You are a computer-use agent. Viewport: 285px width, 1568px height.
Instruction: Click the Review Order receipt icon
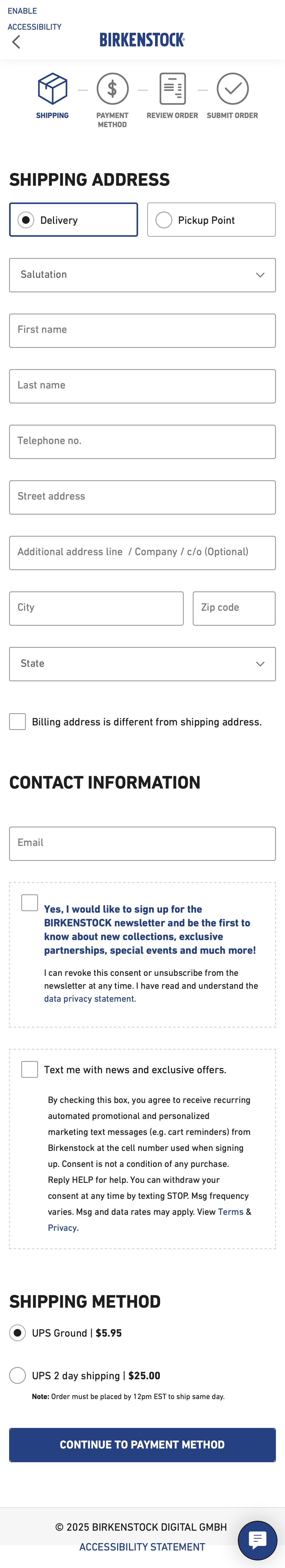coord(172,89)
